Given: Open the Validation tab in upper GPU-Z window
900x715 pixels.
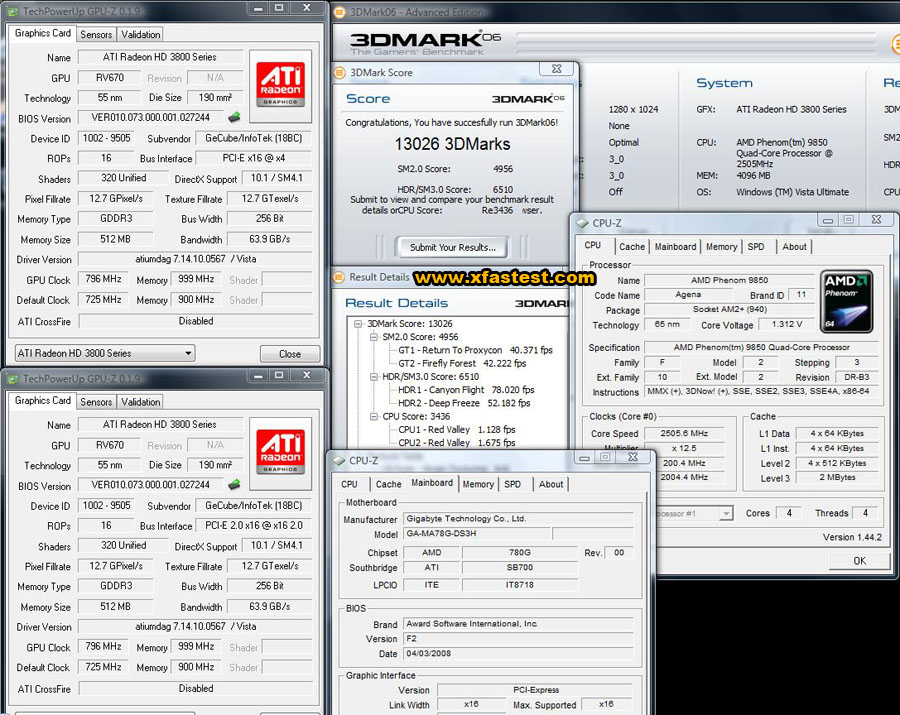Looking at the screenshot, I should coord(141,34).
